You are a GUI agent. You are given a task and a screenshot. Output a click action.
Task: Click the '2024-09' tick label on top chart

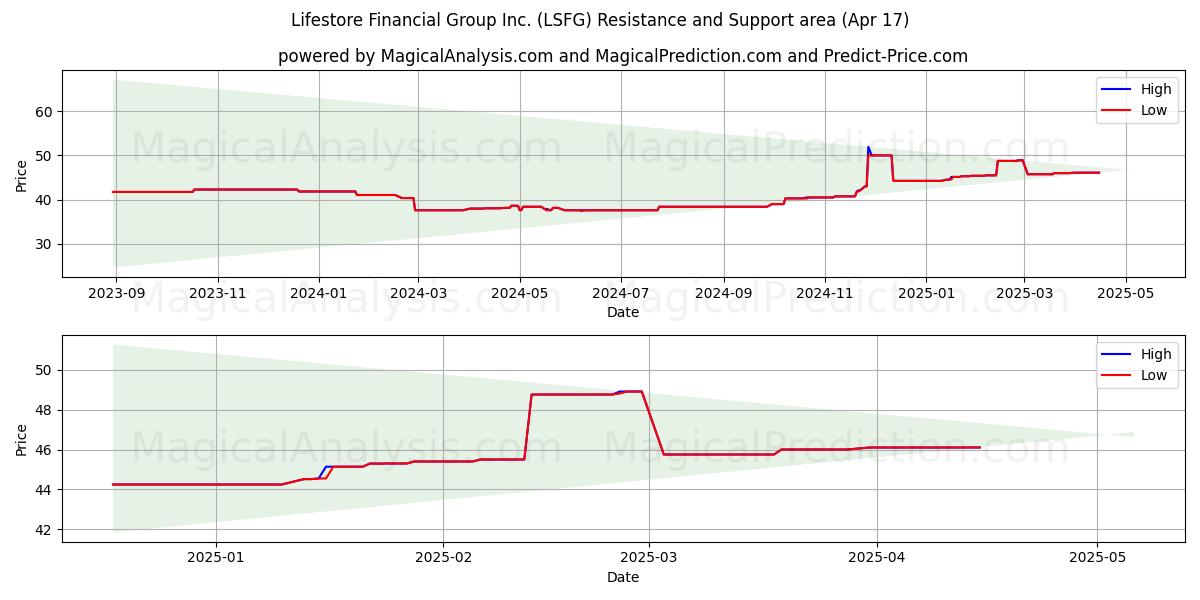coord(724,295)
